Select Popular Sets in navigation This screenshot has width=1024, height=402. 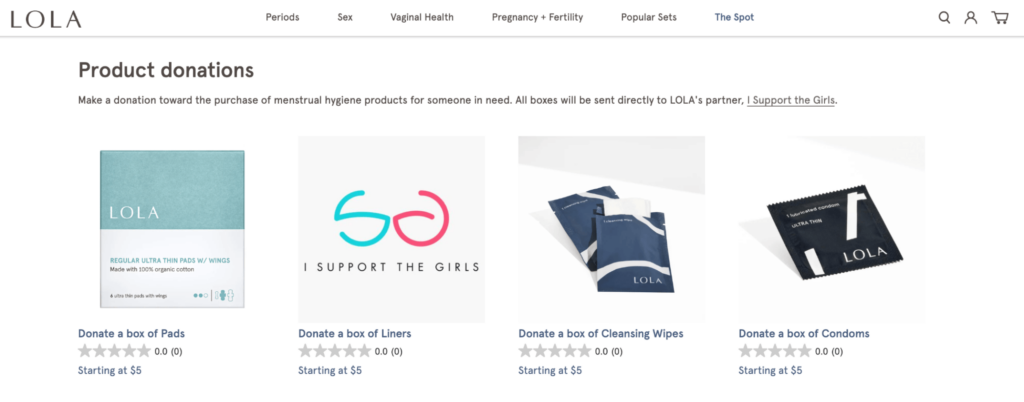pyautogui.click(x=648, y=18)
